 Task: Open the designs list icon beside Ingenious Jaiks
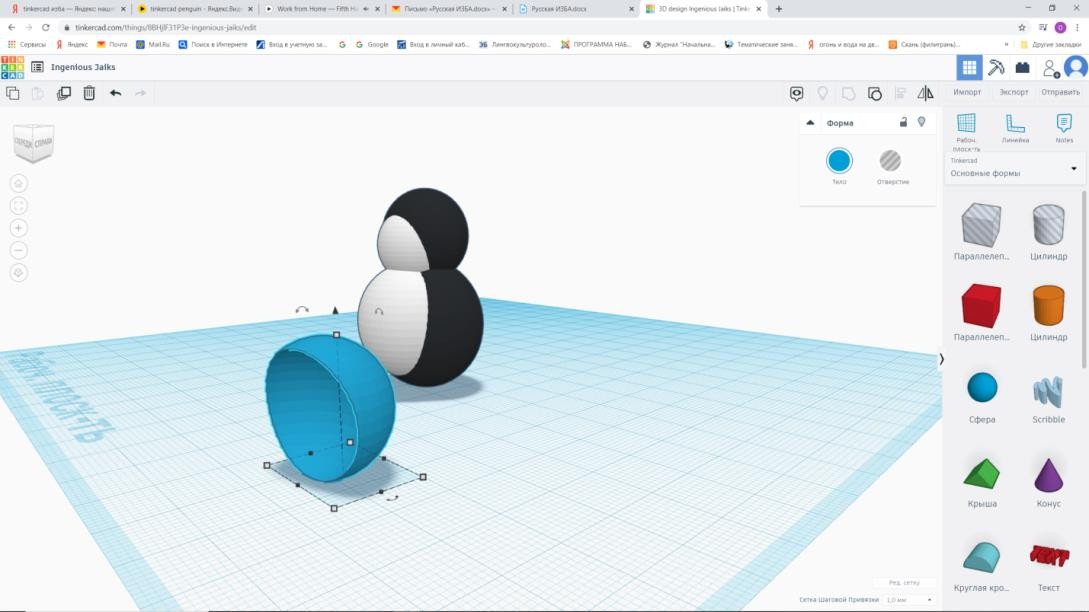point(38,67)
